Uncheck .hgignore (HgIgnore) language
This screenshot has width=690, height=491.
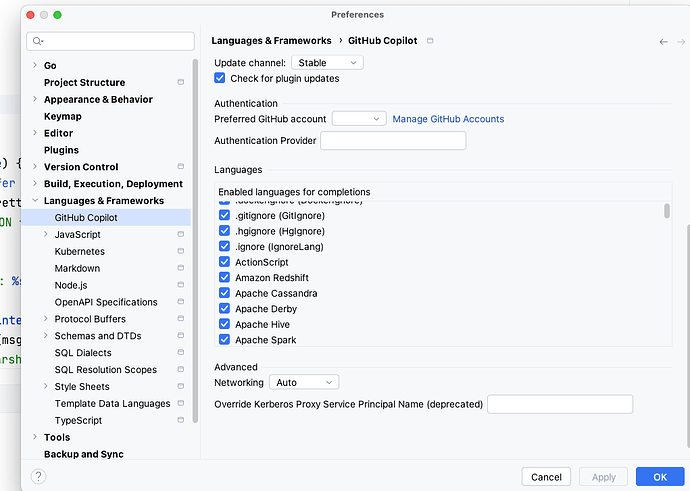pos(224,231)
